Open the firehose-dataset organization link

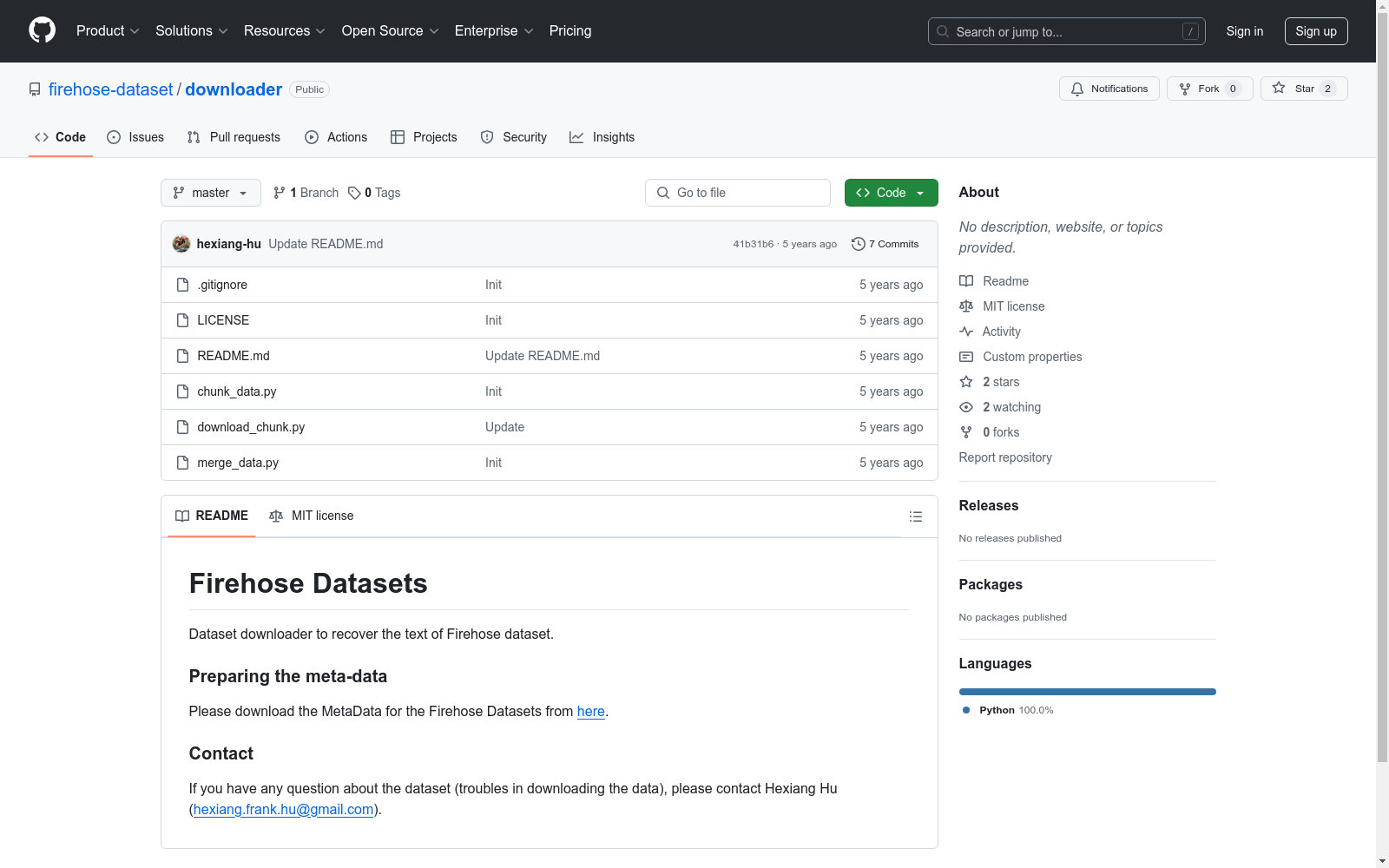[111, 89]
